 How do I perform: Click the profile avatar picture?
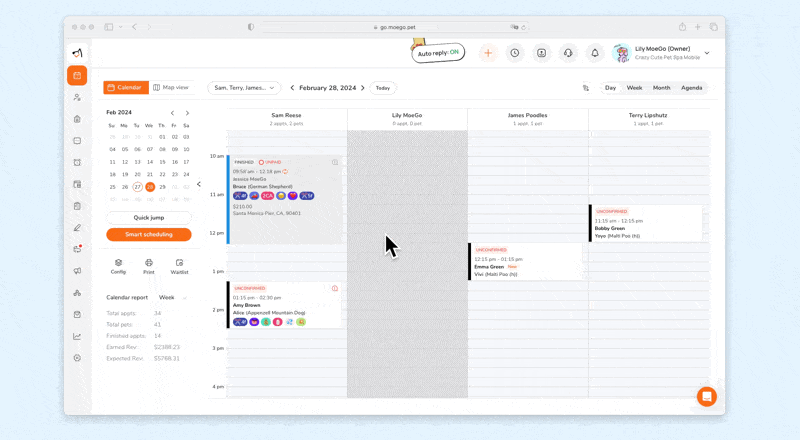pos(621,53)
